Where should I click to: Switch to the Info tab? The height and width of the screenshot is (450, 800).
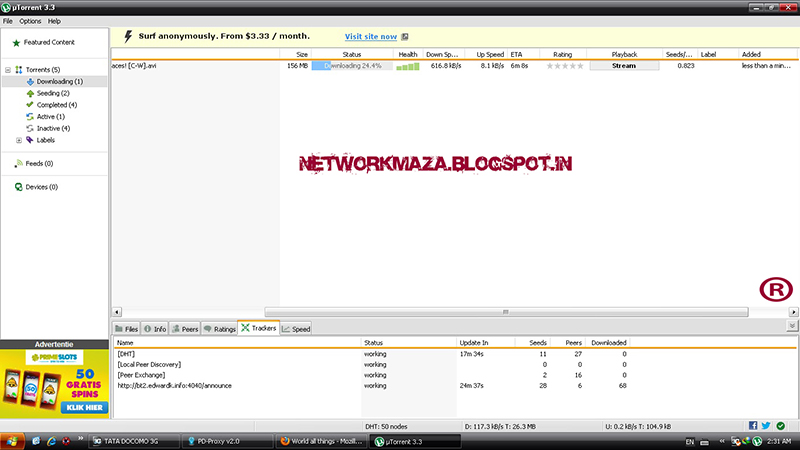click(x=155, y=329)
